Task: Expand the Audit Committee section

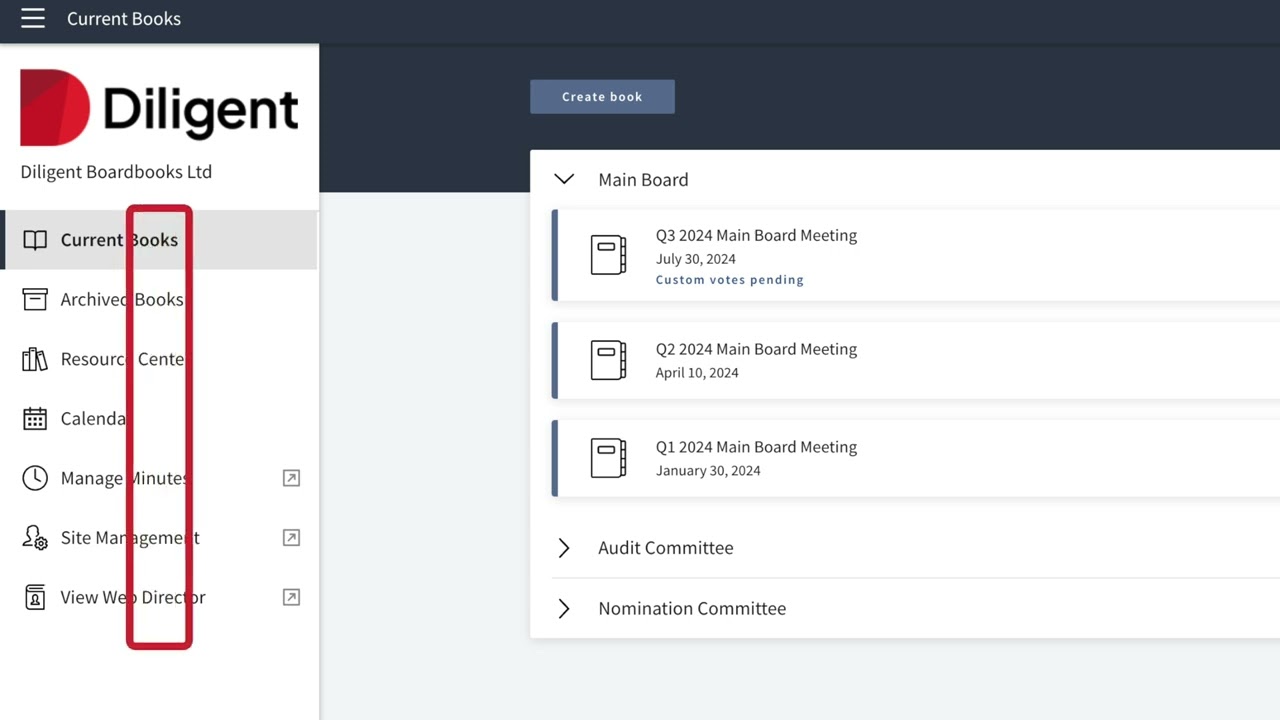Action: click(x=564, y=548)
